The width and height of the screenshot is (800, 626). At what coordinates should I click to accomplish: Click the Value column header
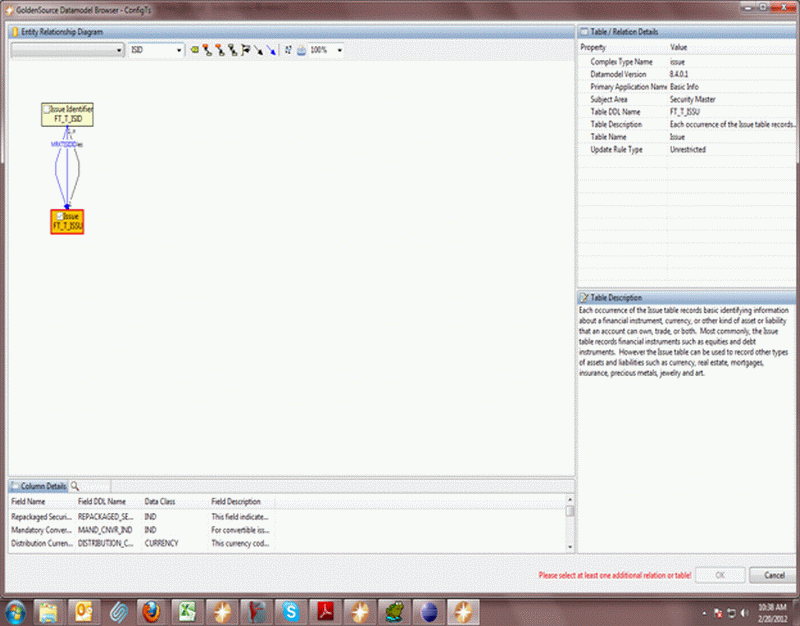[732, 47]
